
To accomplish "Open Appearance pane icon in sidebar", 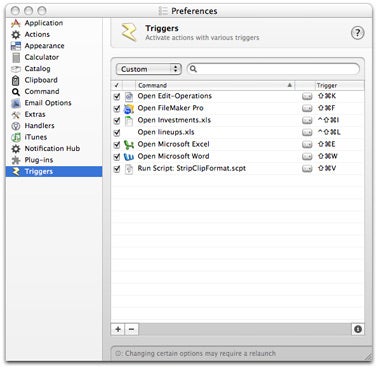I will tap(16, 46).
